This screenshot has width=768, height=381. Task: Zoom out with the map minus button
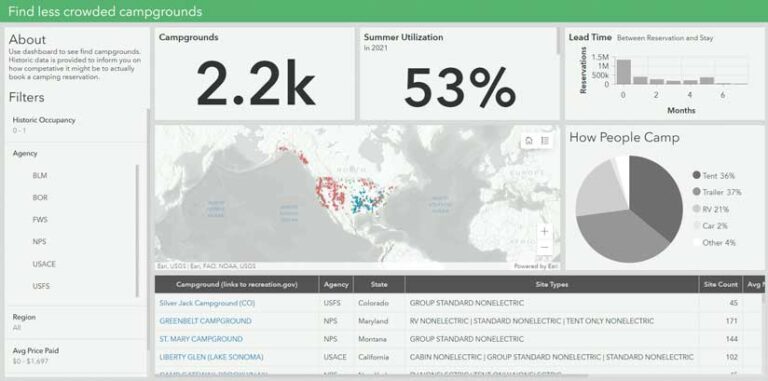pyautogui.click(x=544, y=248)
